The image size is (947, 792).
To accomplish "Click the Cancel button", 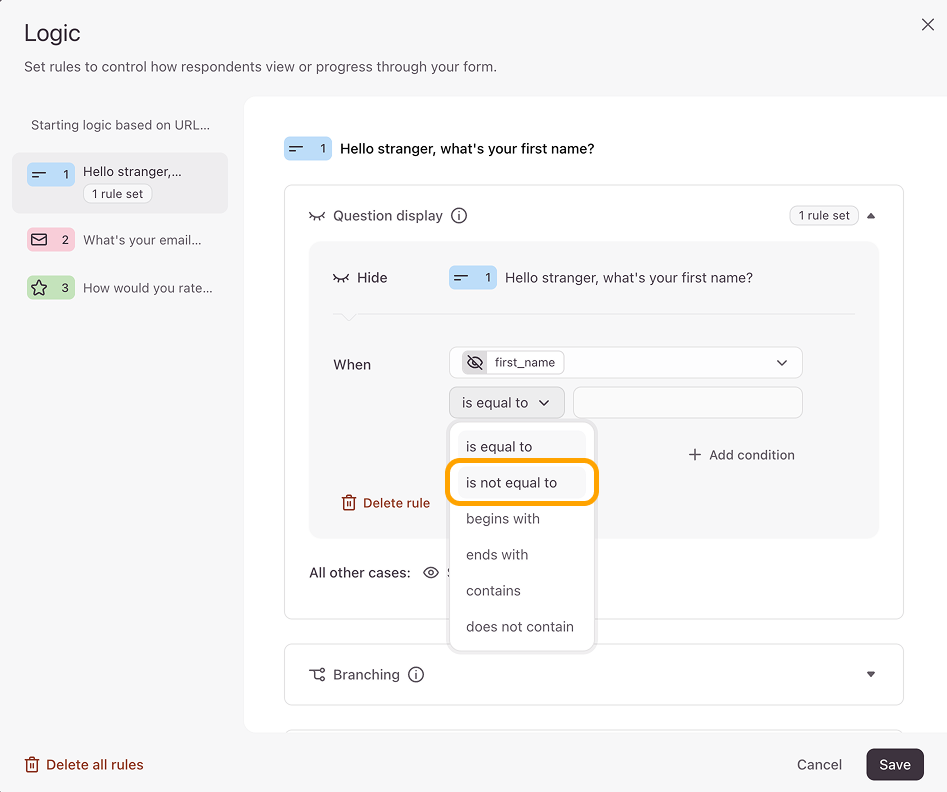I will click(x=819, y=765).
